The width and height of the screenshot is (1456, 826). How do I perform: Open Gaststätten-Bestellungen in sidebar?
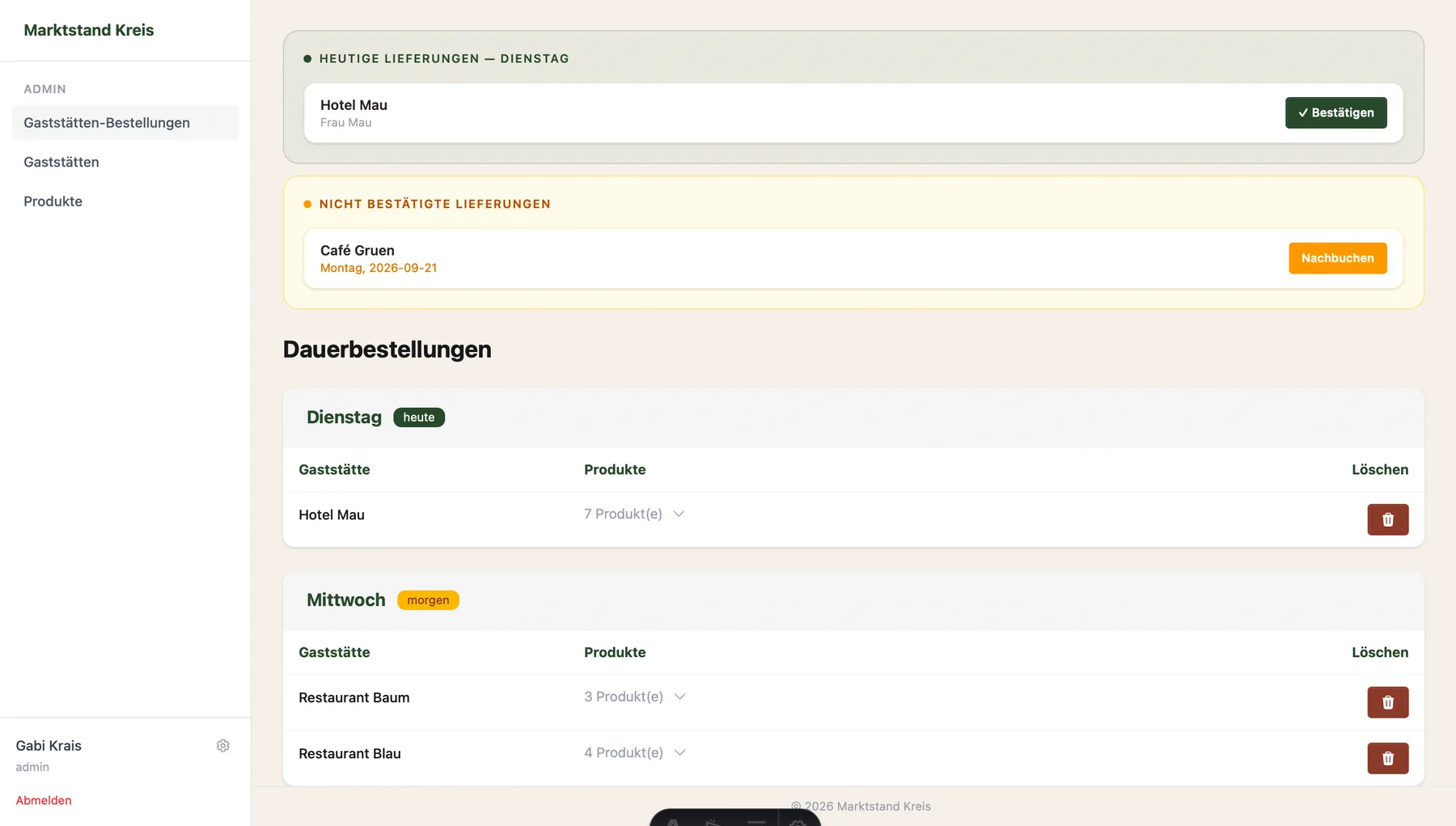pos(125,123)
